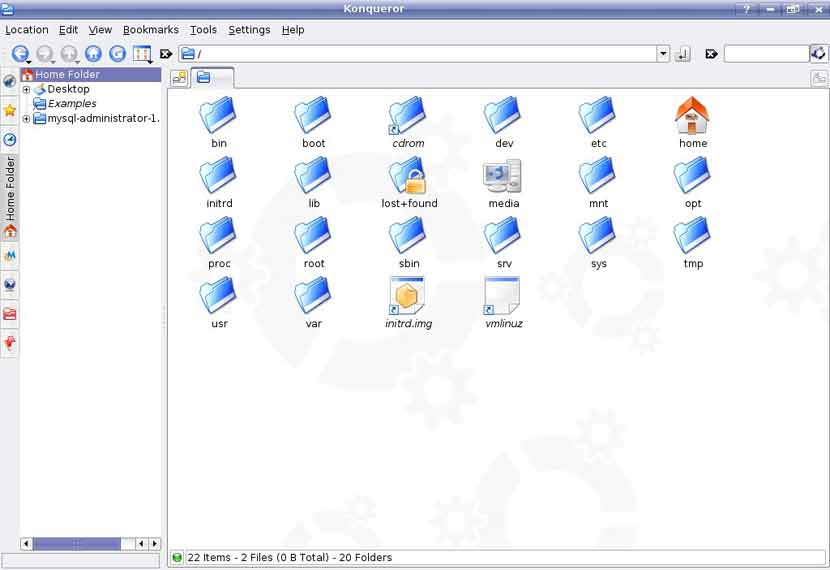830x570 pixels.
Task: Click the sidebar scrollbar rightmost arrow
Action: point(155,544)
